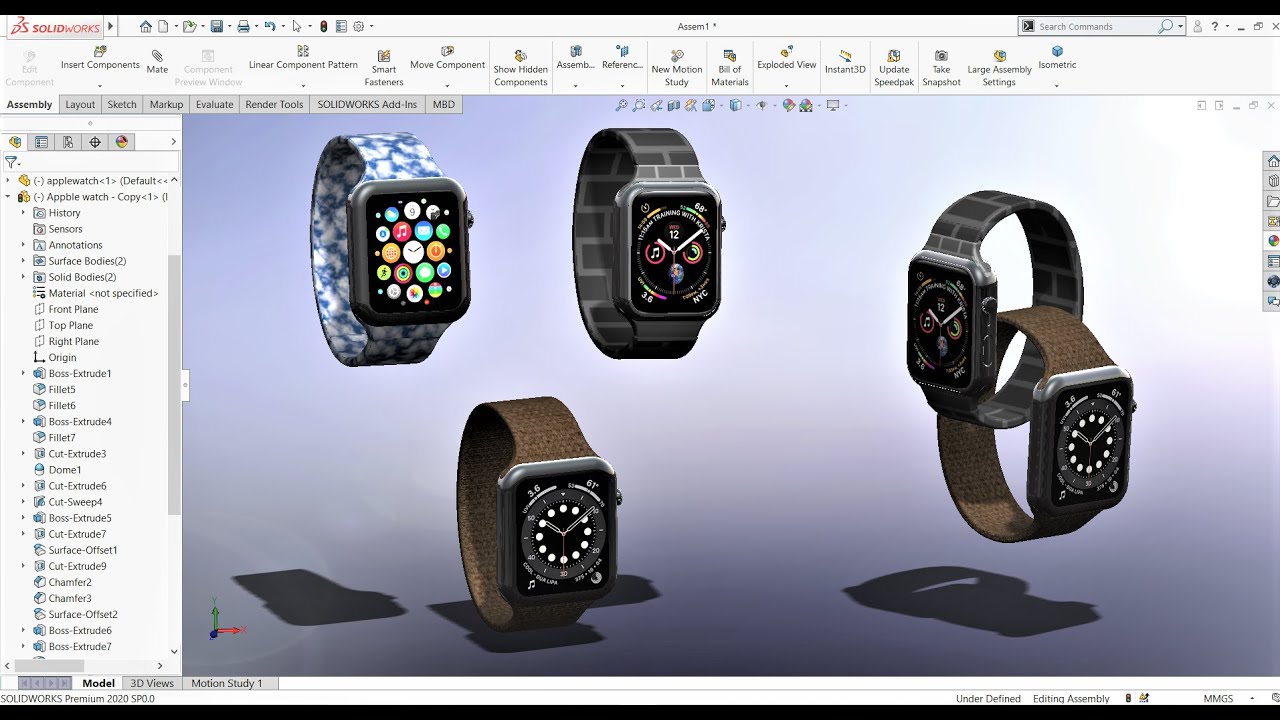Open the FeatureManager design tree tab icon
Image resolution: width=1280 pixels, height=720 pixels.
point(15,142)
